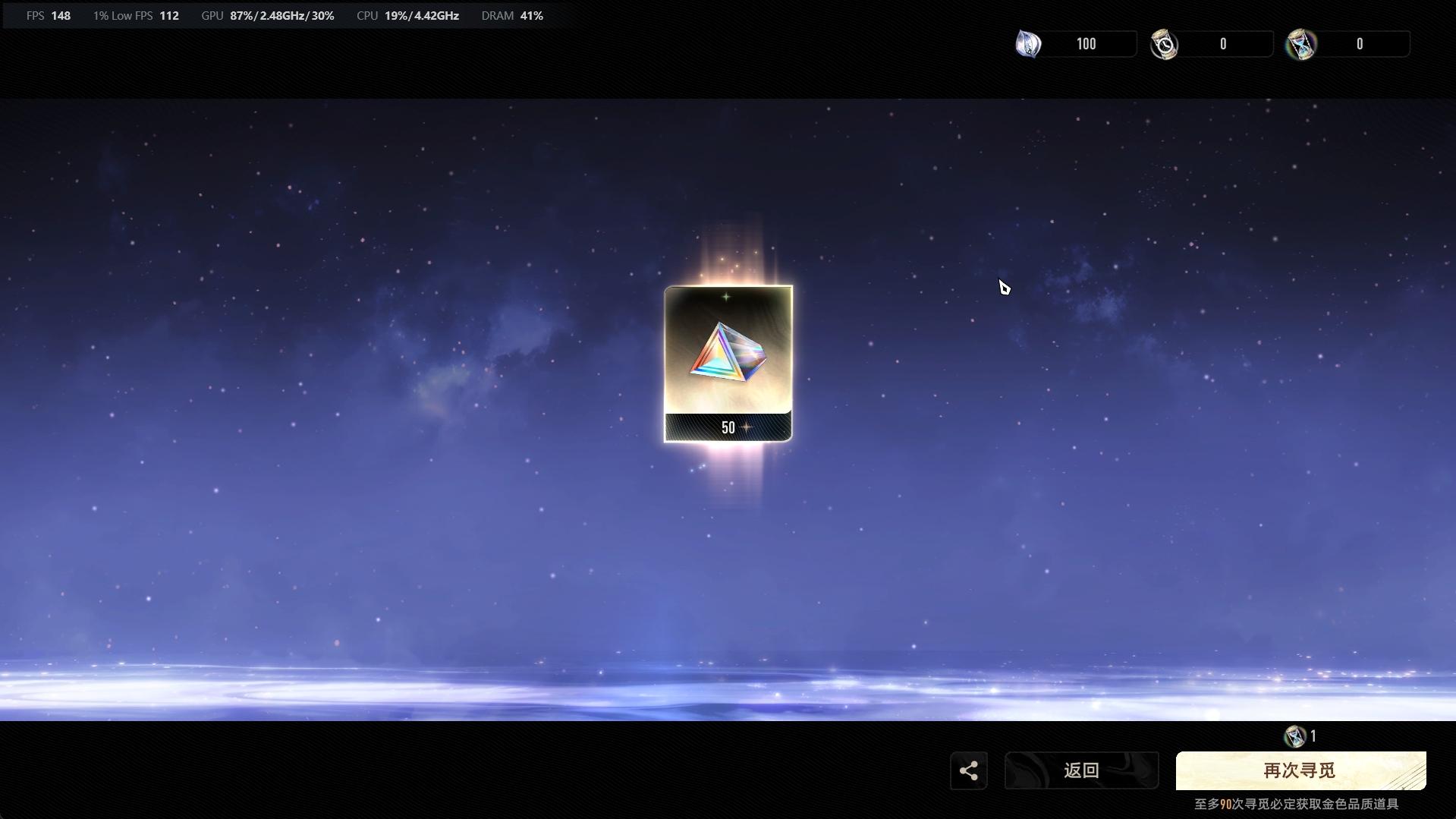Viewport: 1456px width, 819px height.
Task: Click the hourglass cost icon above 再次寻觅
Action: point(1294,736)
